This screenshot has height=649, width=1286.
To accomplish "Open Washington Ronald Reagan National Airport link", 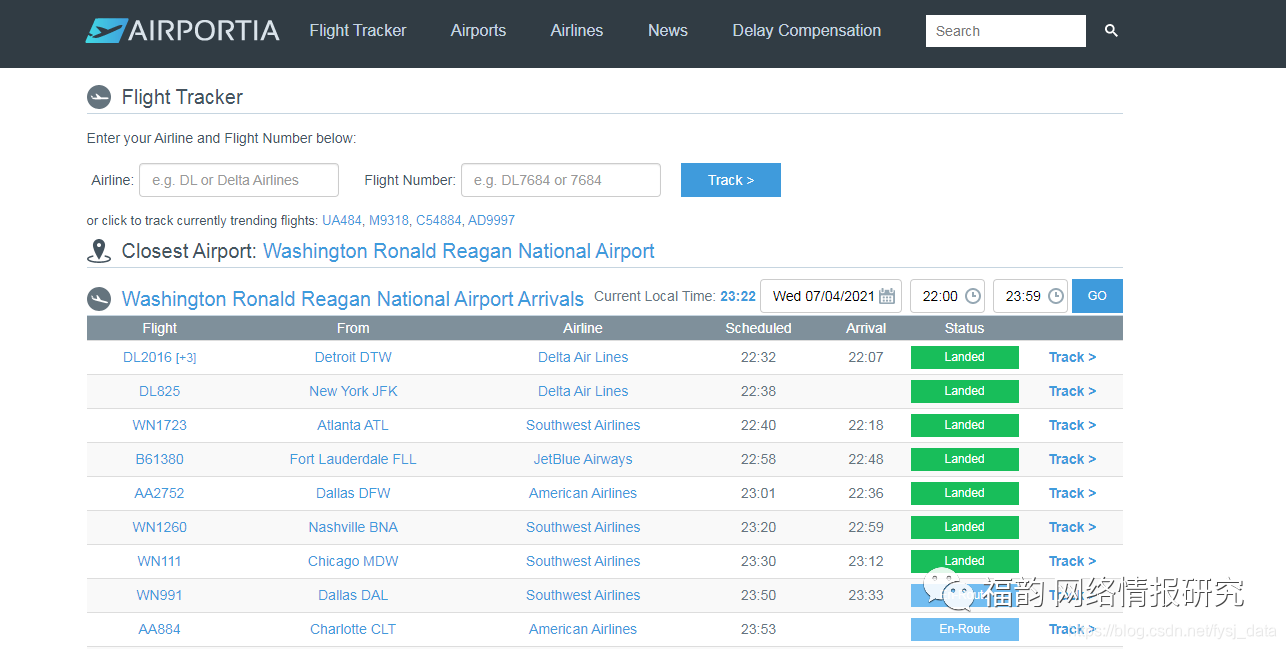I will pyautogui.click(x=459, y=251).
